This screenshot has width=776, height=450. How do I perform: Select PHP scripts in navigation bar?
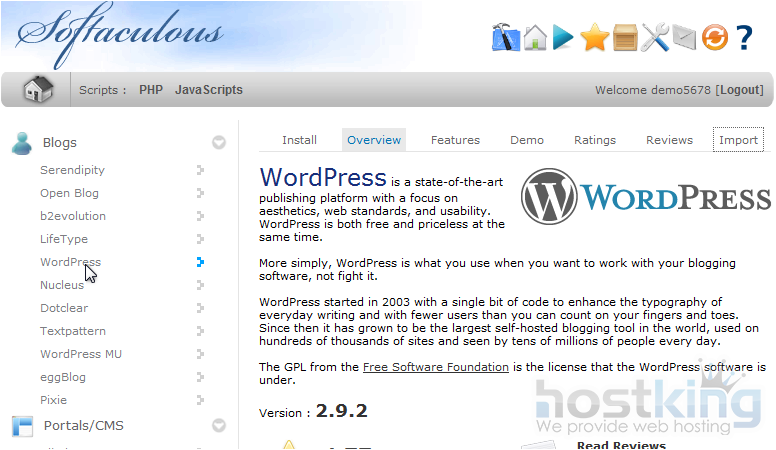151,90
